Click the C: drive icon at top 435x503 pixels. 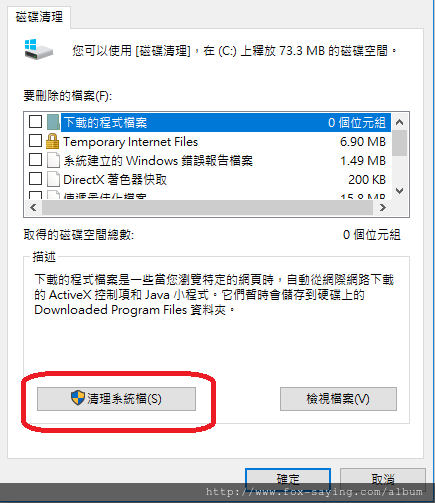pyautogui.click(x=38, y=49)
